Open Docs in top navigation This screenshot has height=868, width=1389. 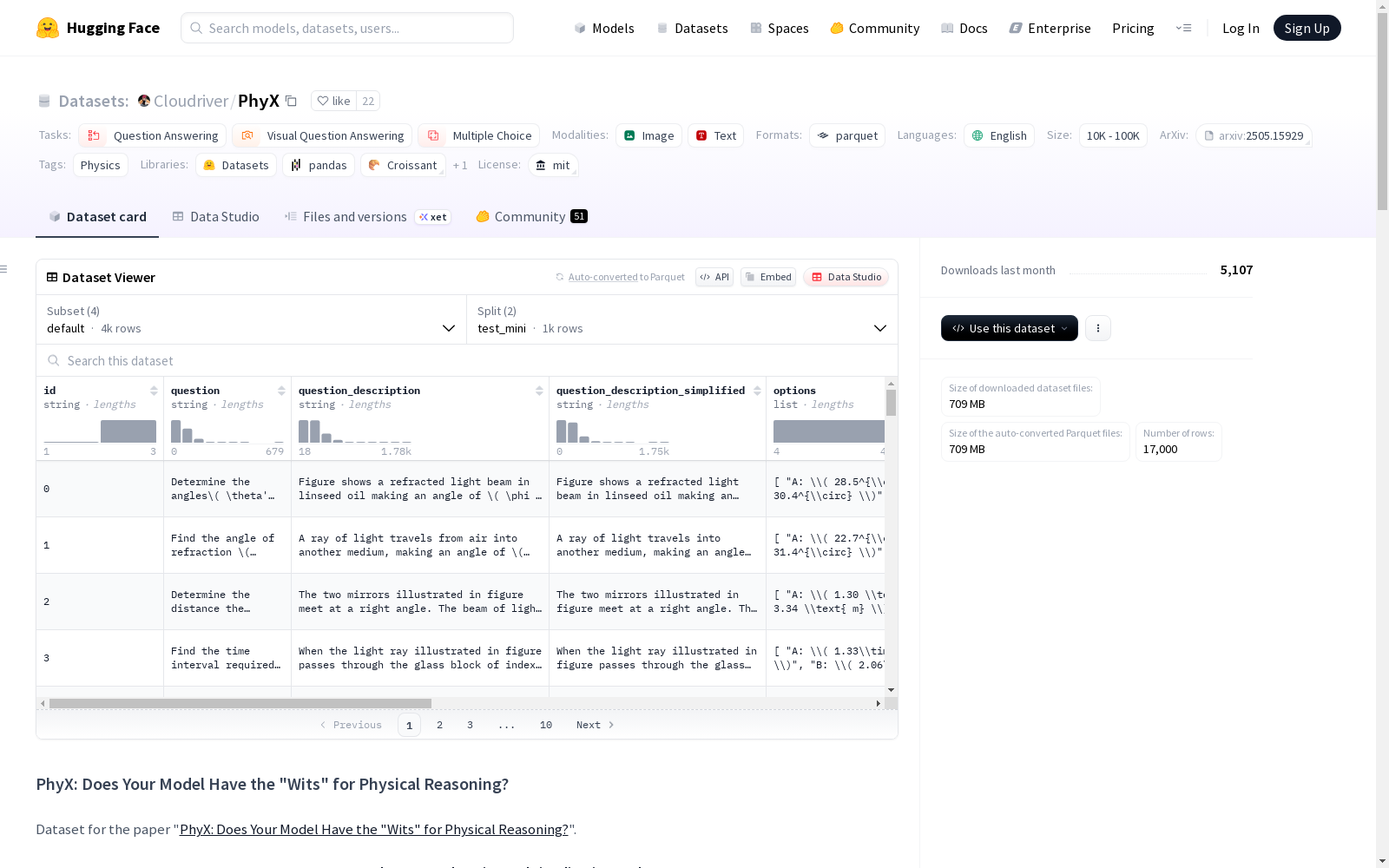click(x=964, y=28)
